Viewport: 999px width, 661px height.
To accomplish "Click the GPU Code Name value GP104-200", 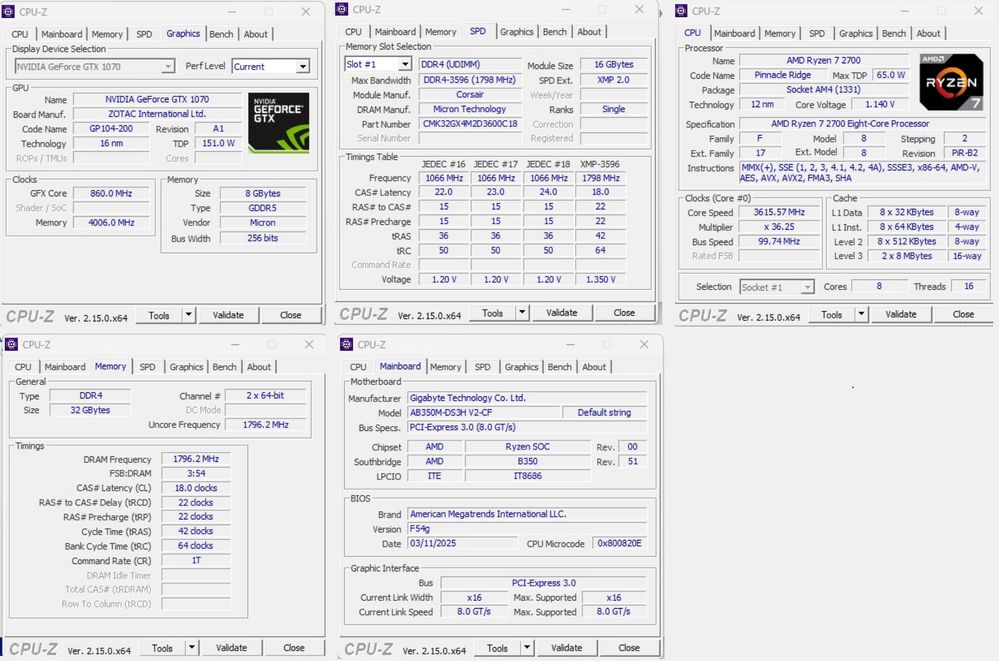I will pos(111,129).
